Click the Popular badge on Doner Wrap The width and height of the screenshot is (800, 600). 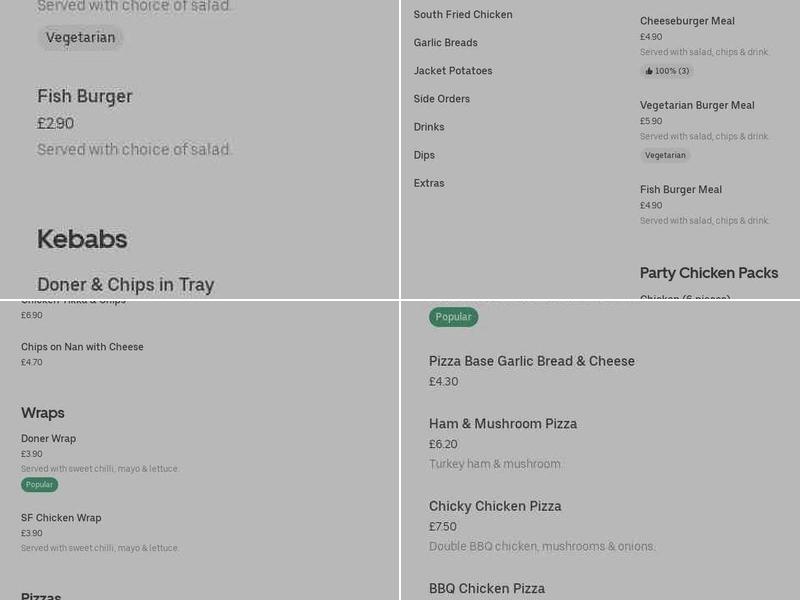(x=39, y=484)
